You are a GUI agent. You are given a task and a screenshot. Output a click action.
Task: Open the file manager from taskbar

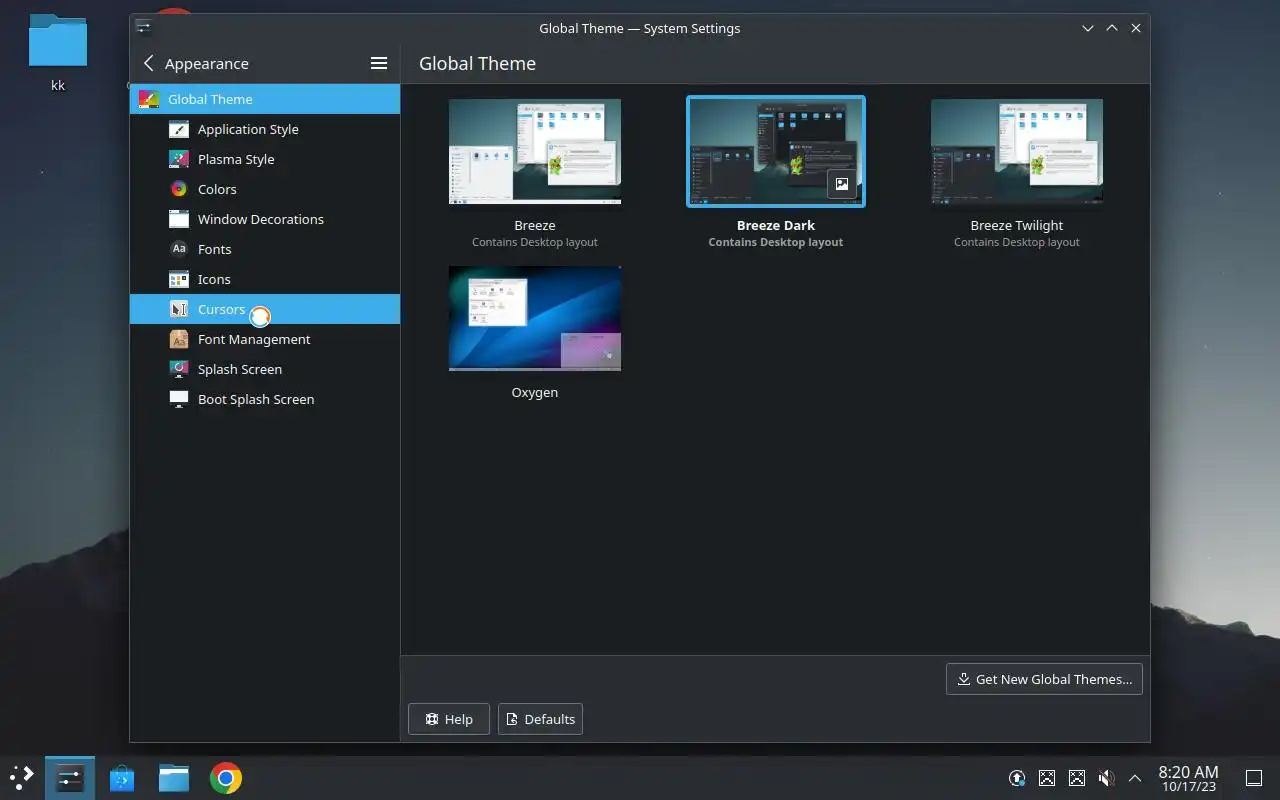[x=174, y=778]
